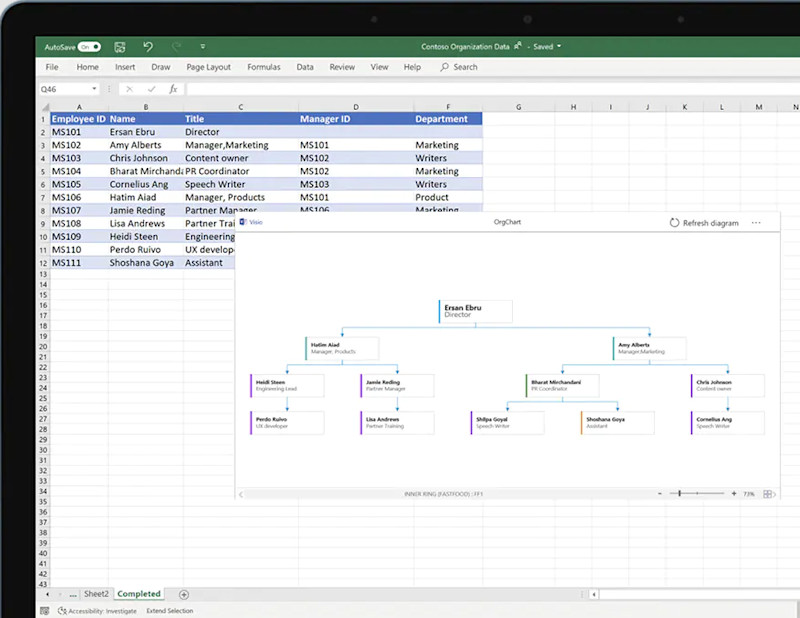Screen dimensions: 800x618
Task: Click the diagram panel left scroll arrow
Action: [x=241, y=494]
